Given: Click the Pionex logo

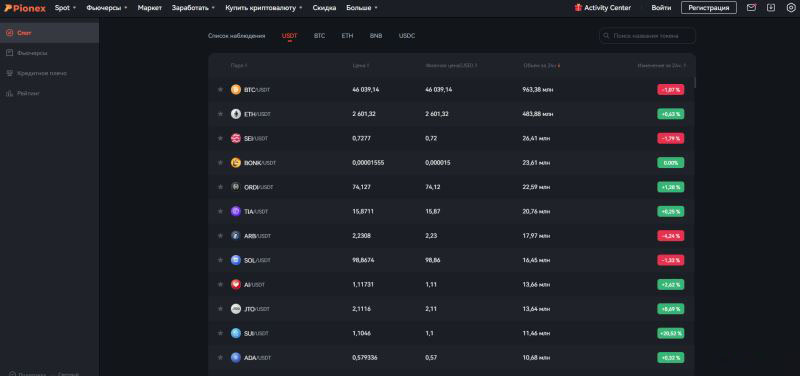Looking at the screenshot, I should point(25,8).
